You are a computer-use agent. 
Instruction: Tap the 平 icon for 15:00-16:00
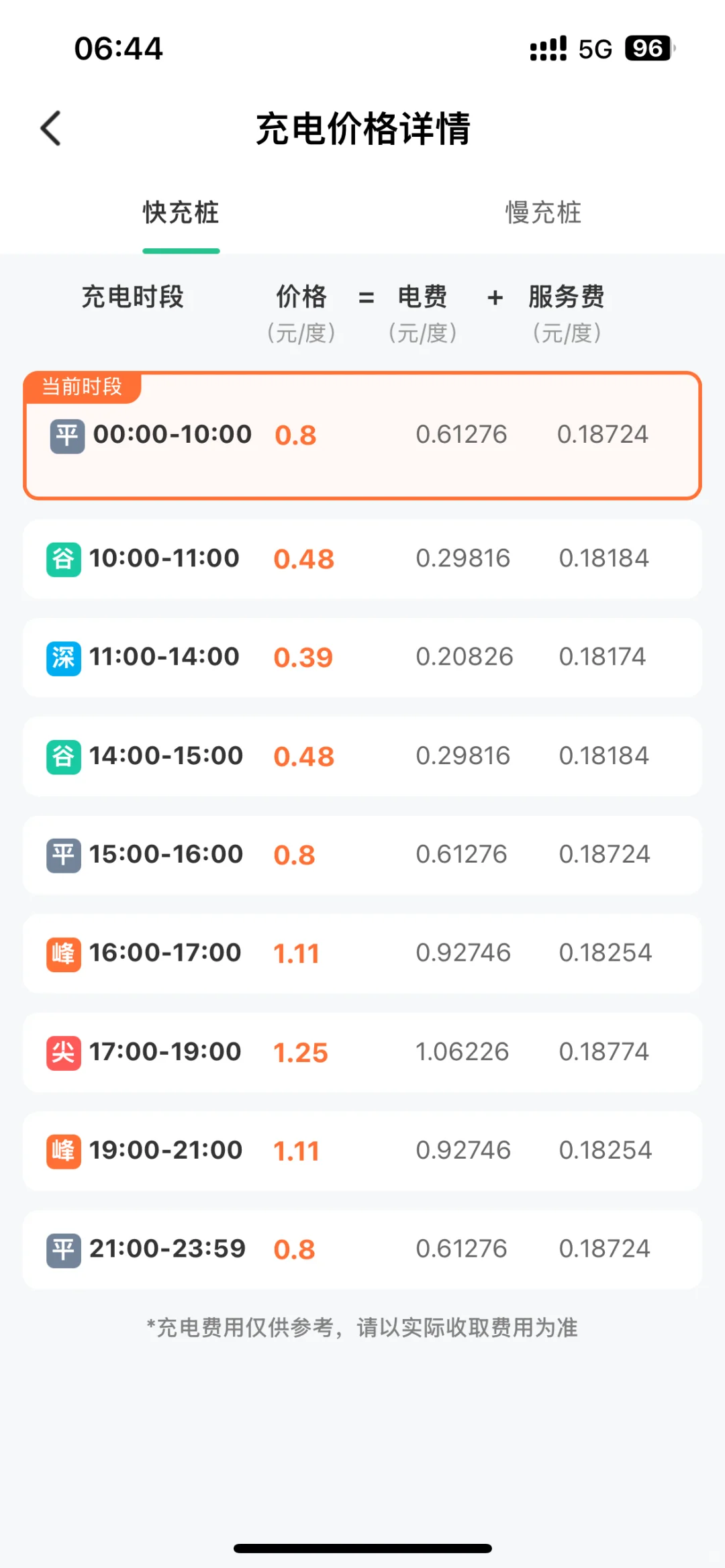click(63, 855)
